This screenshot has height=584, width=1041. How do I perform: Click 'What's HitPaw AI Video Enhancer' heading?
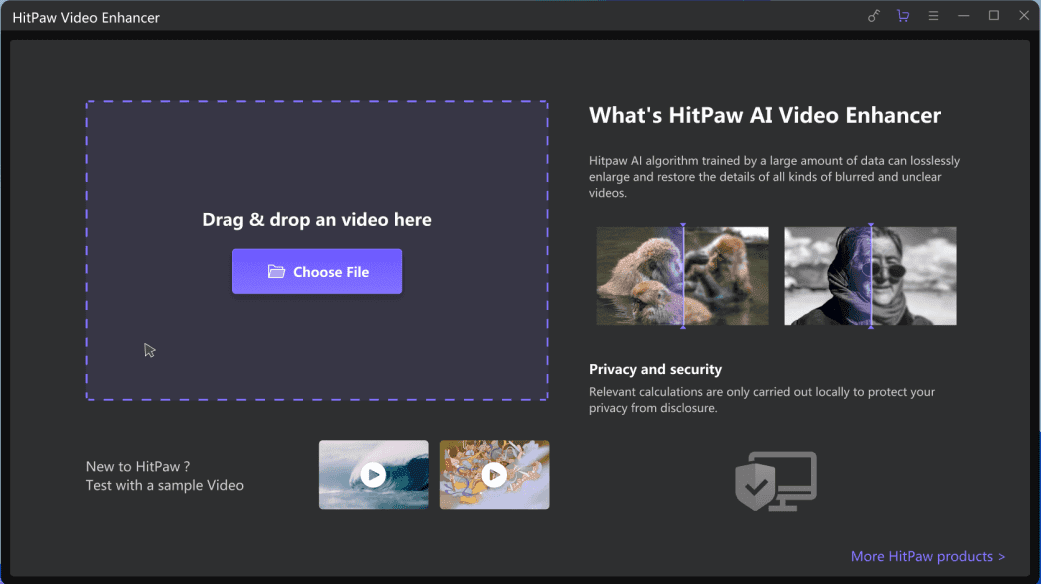coord(765,115)
